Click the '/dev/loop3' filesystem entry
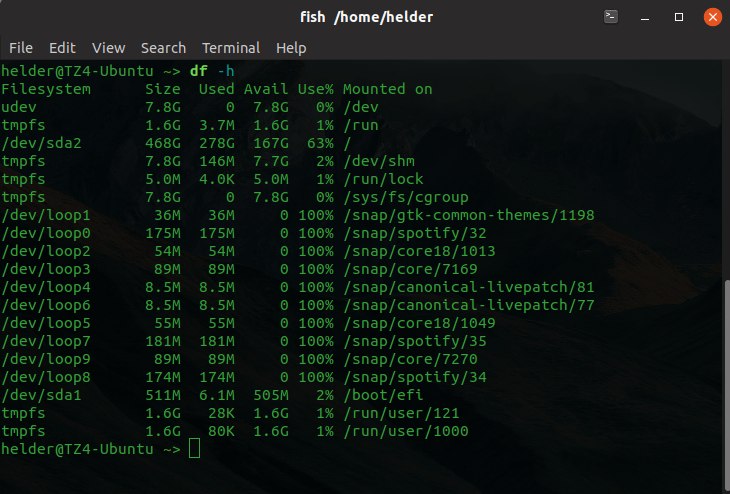The height and width of the screenshot is (494, 730). pos(46,270)
